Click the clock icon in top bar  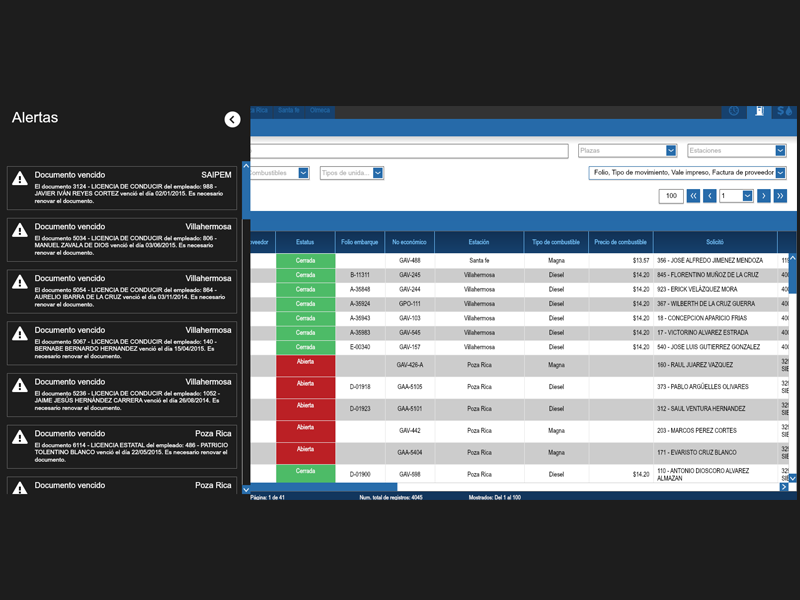[734, 111]
